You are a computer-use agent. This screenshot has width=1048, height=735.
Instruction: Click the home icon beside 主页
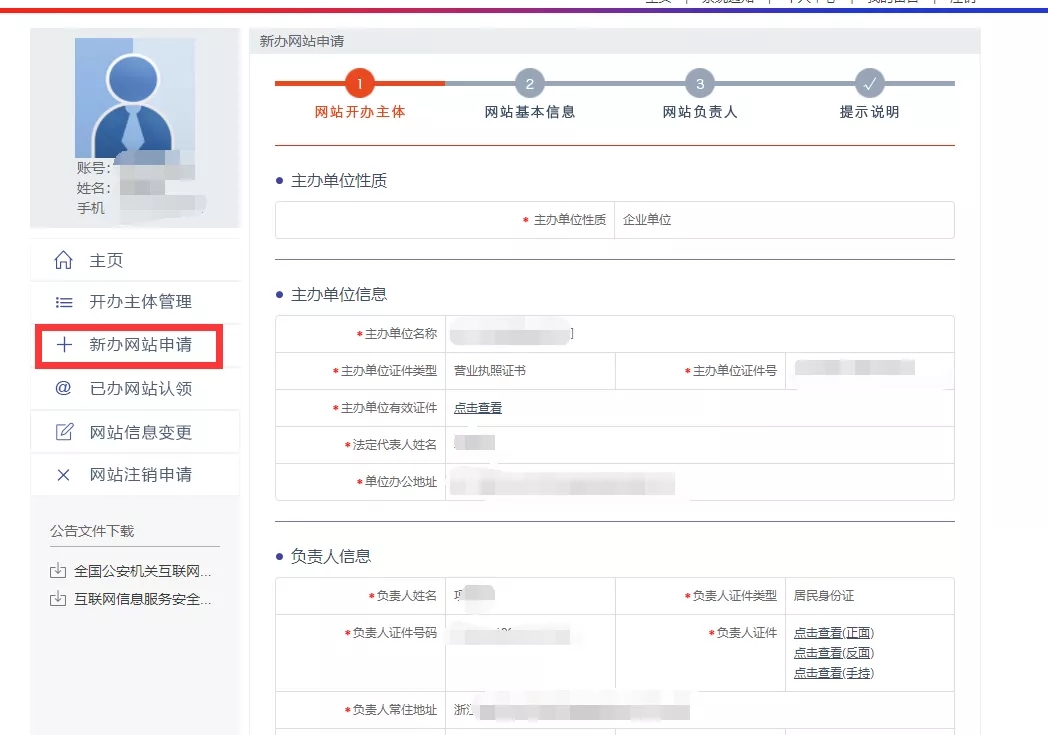63,261
